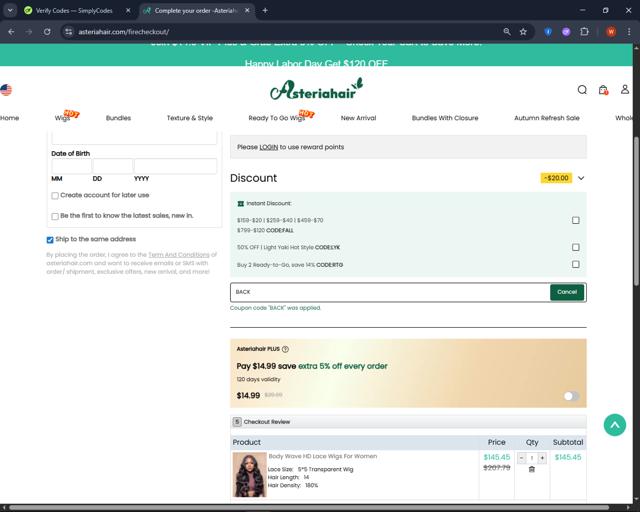640x512 pixels.
Task: Click the Happy Labor Day promo banner
Action: pyautogui.click(x=316, y=63)
